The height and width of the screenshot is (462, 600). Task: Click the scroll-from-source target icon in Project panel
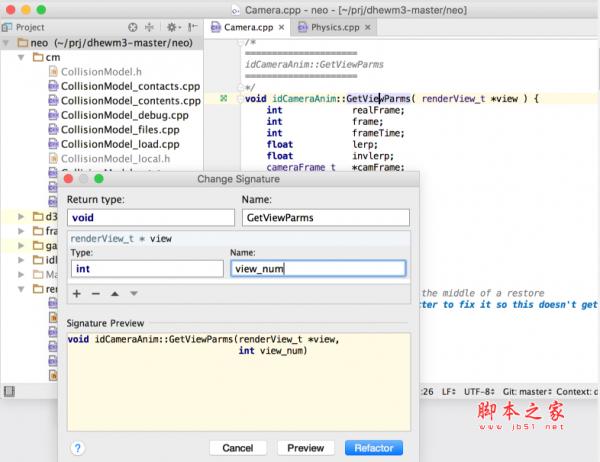pyautogui.click(x=133, y=27)
